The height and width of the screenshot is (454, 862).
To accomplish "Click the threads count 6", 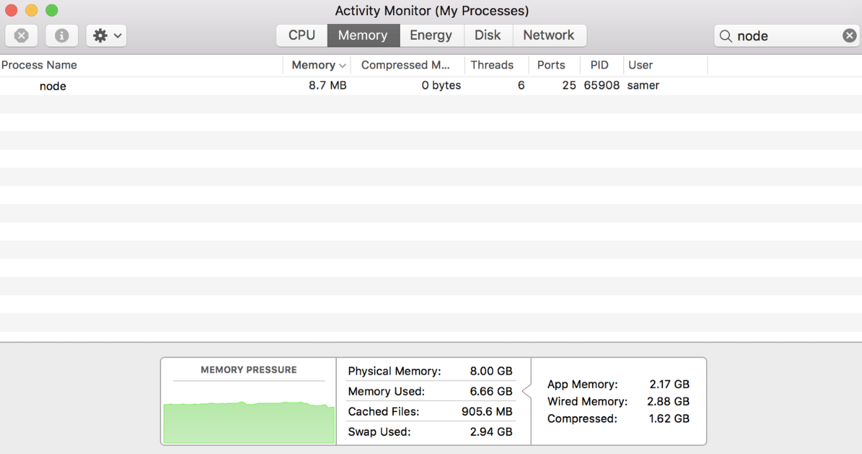I will [x=521, y=86].
